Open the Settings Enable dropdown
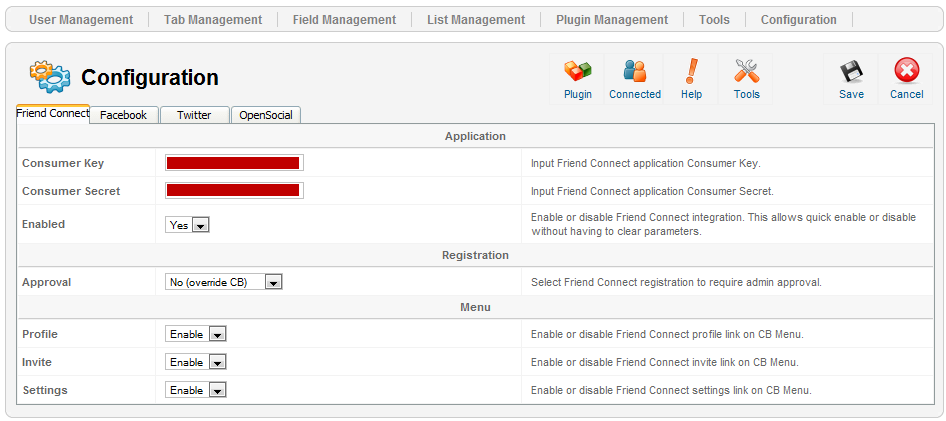This screenshot has width=946, height=421. click(195, 390)
